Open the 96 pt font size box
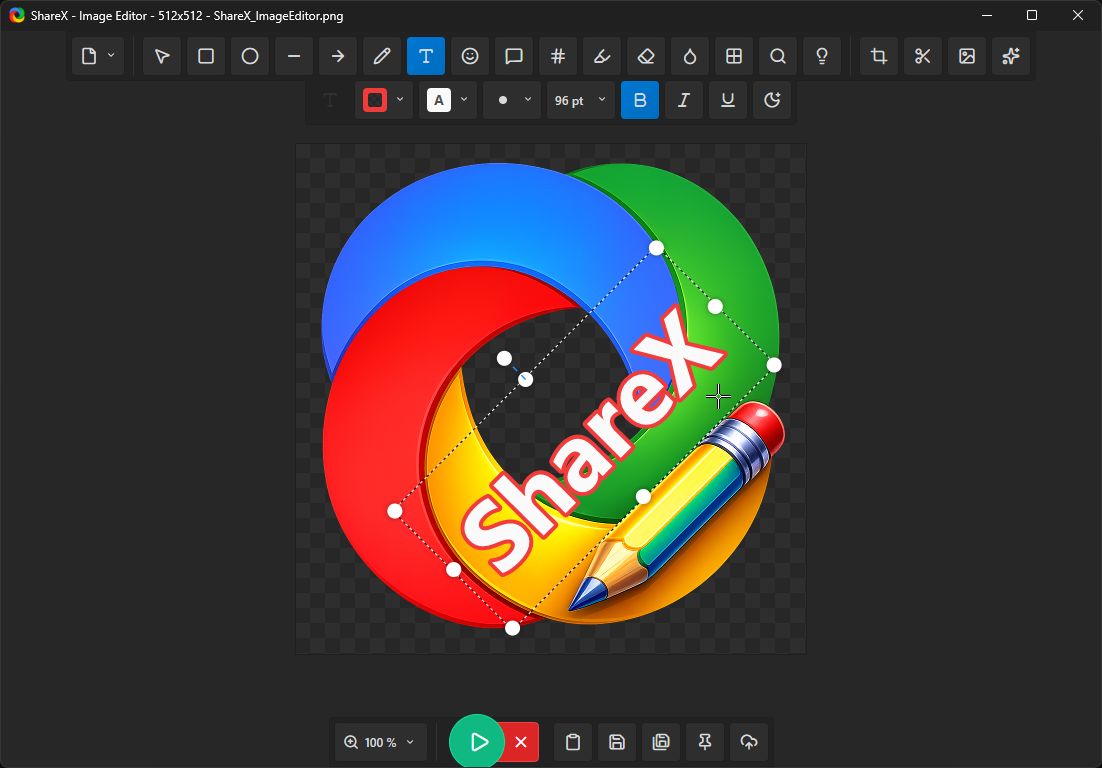The width and height of the screenshot is (1102, 768). (x=581, y=100)
